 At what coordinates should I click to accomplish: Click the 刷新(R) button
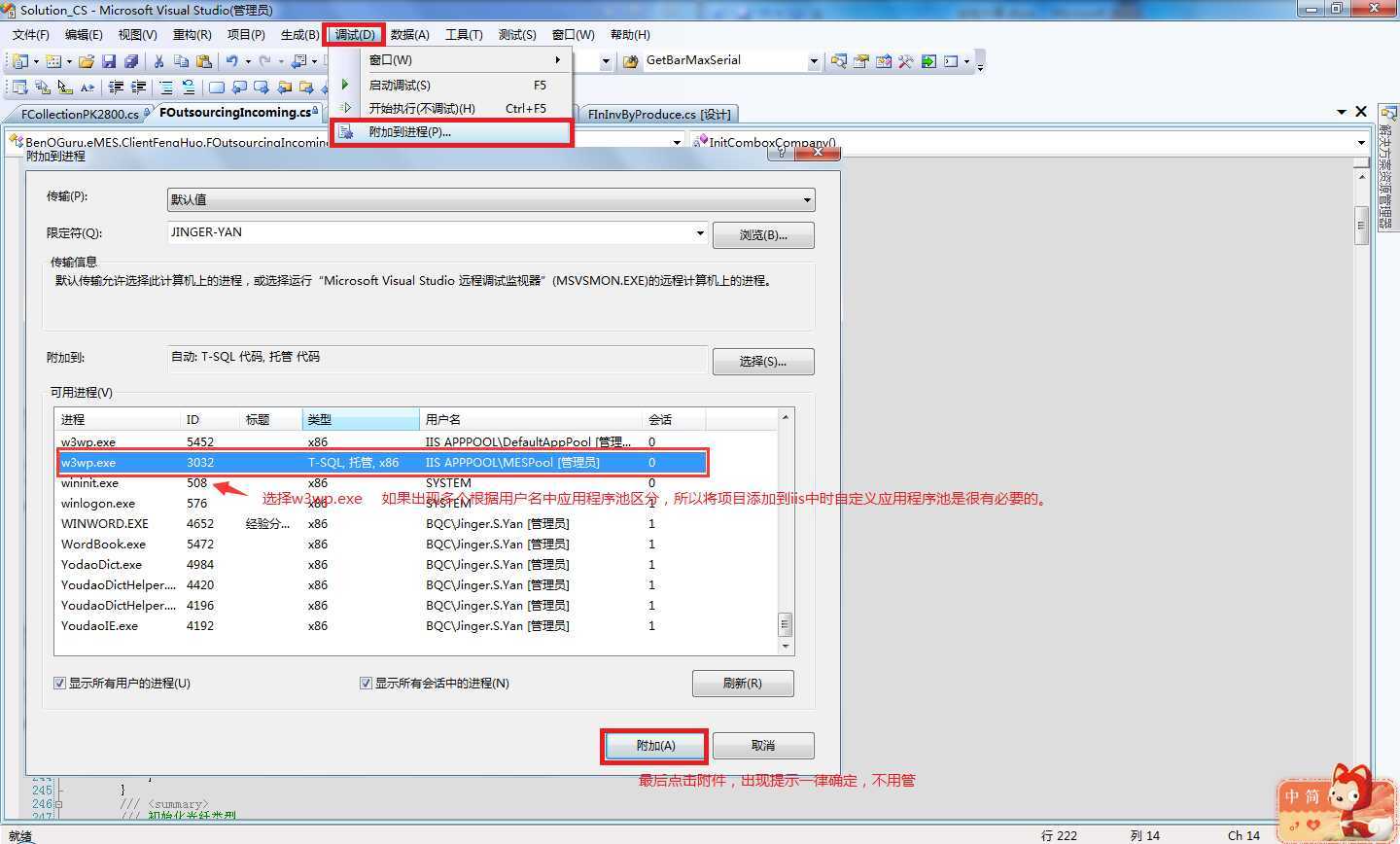click(743, 684)
